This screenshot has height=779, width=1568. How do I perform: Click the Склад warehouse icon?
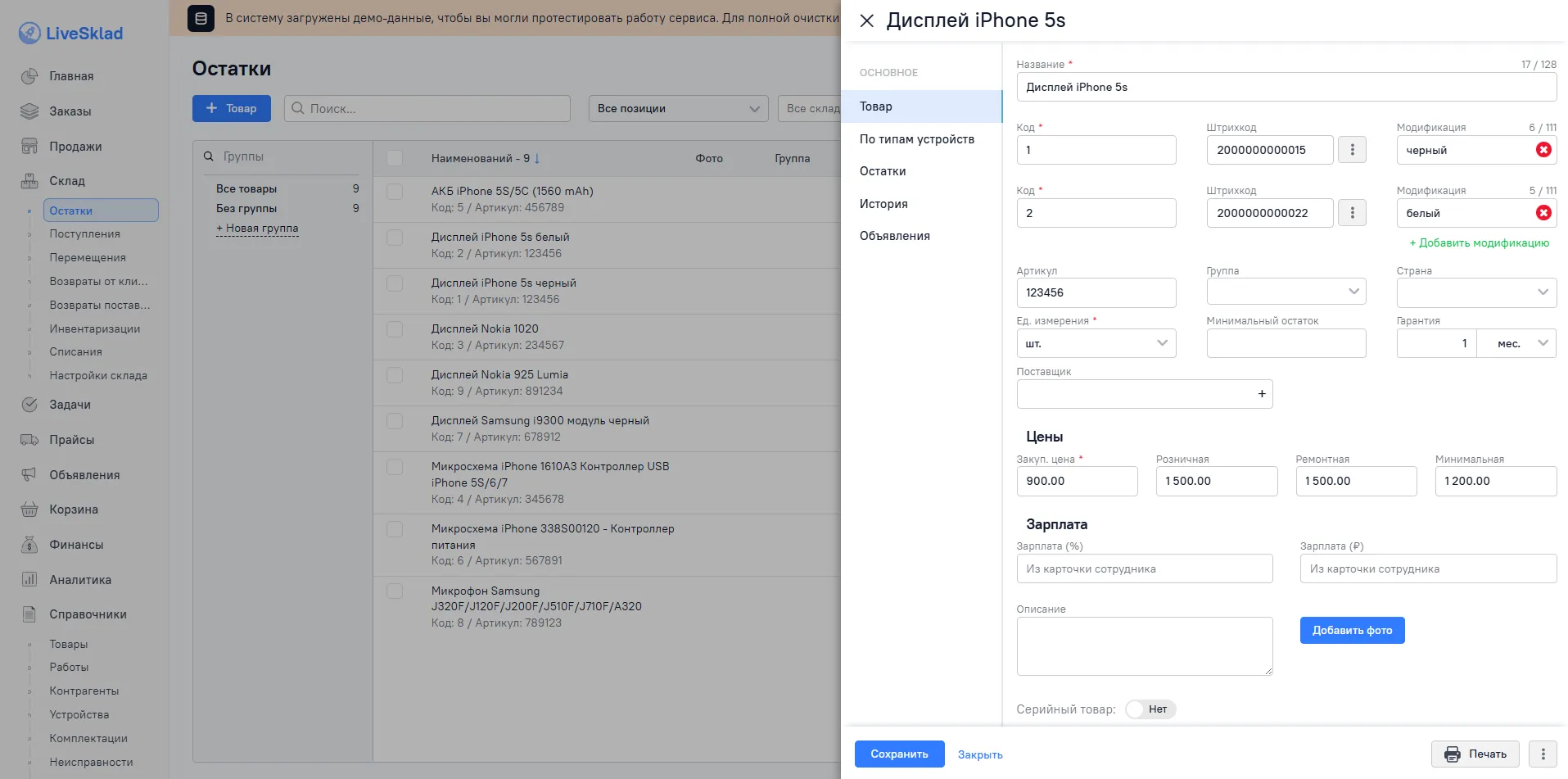29,181
